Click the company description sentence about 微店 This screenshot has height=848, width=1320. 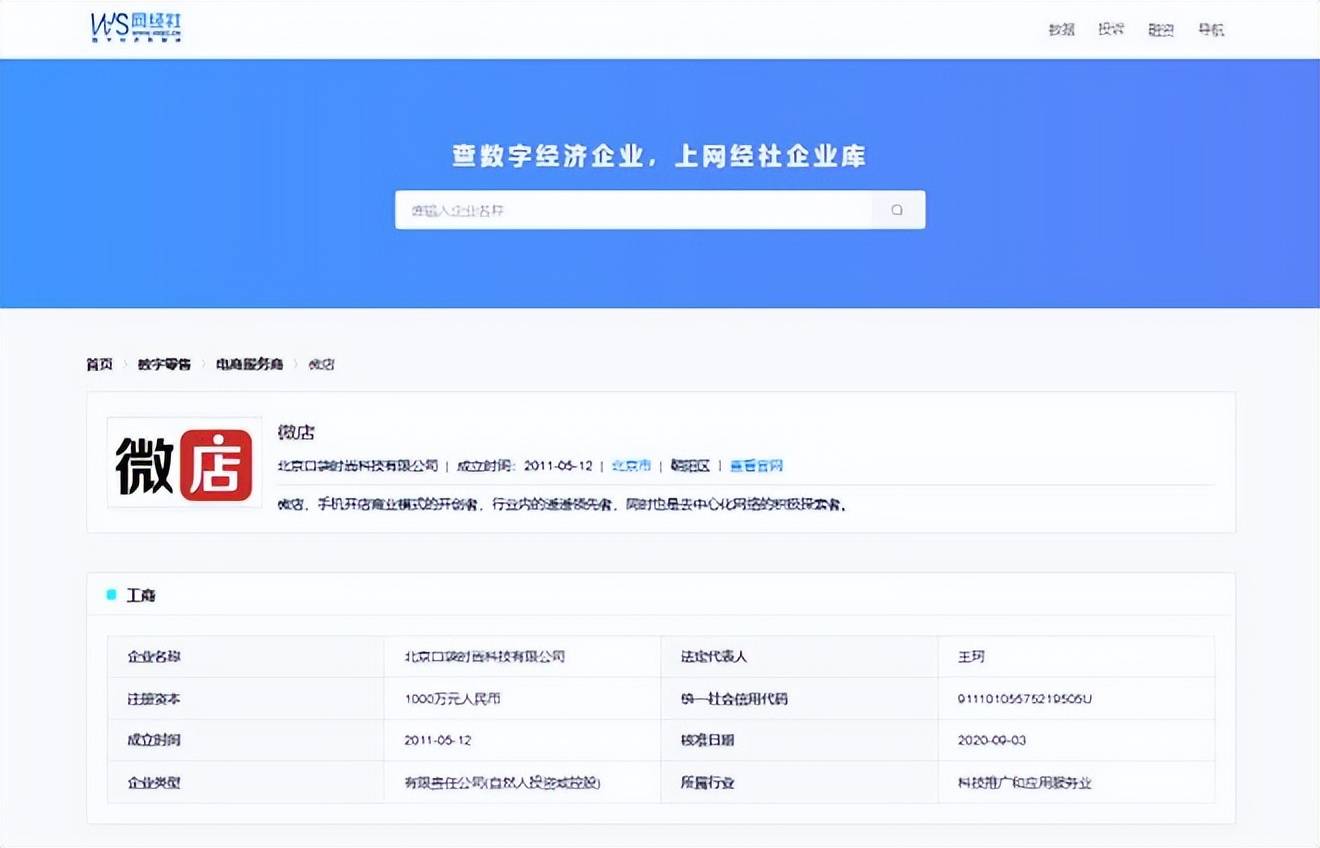(563, 505)
